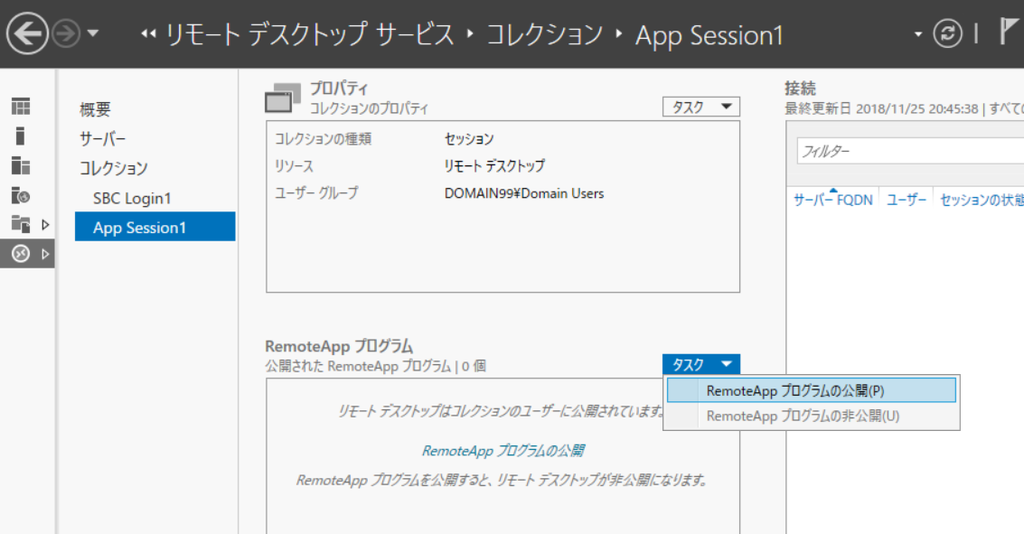Click the Refresh icon in header

coord(947,33)
